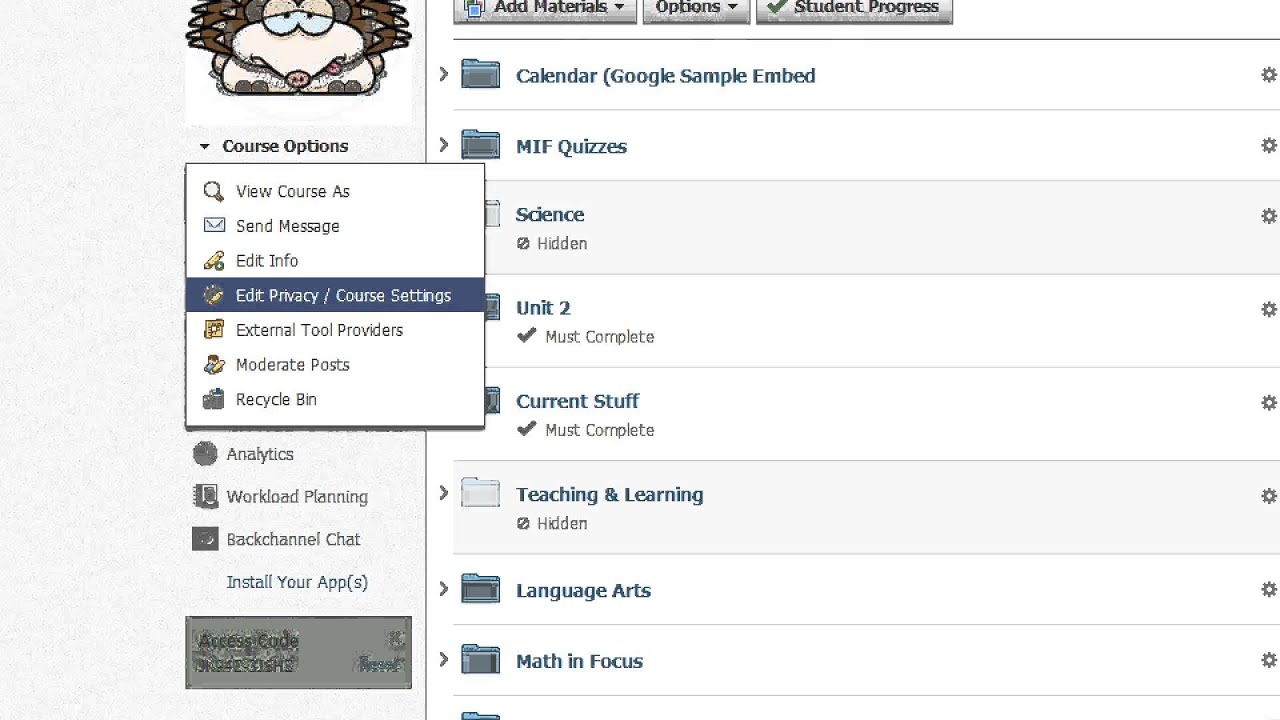Click the Analytics icon in sidebar

click(205, 454)
